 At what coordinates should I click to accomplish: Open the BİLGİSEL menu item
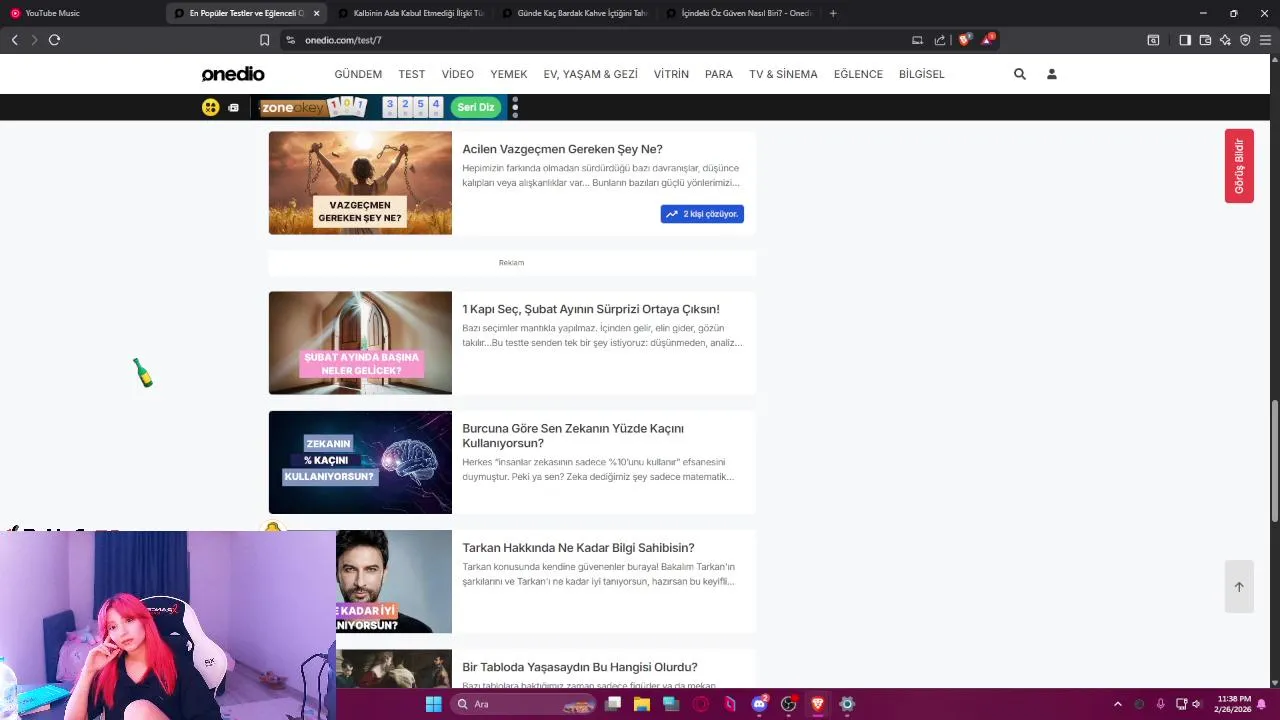[922, 74]
